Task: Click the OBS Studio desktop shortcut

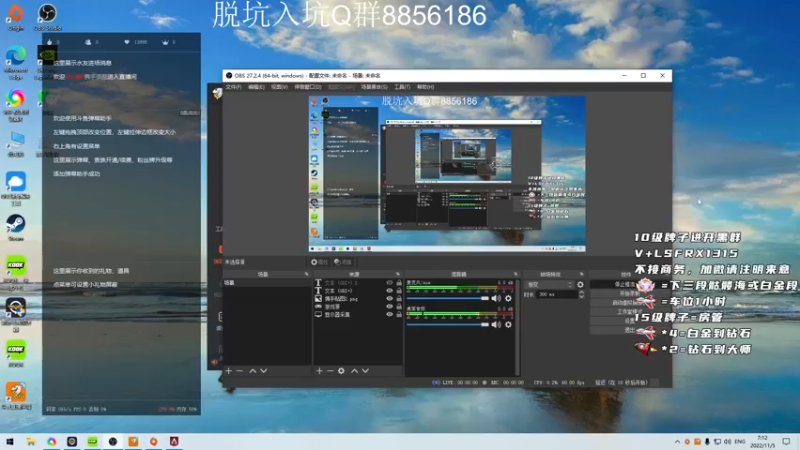Action: (47, 17)
